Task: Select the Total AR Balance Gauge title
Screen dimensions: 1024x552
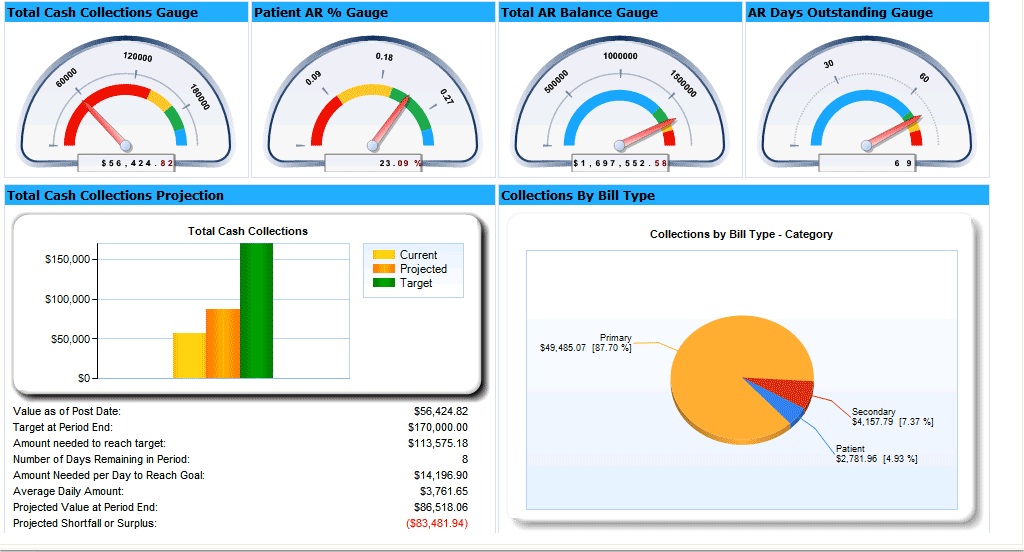Action: click(579, 13)
